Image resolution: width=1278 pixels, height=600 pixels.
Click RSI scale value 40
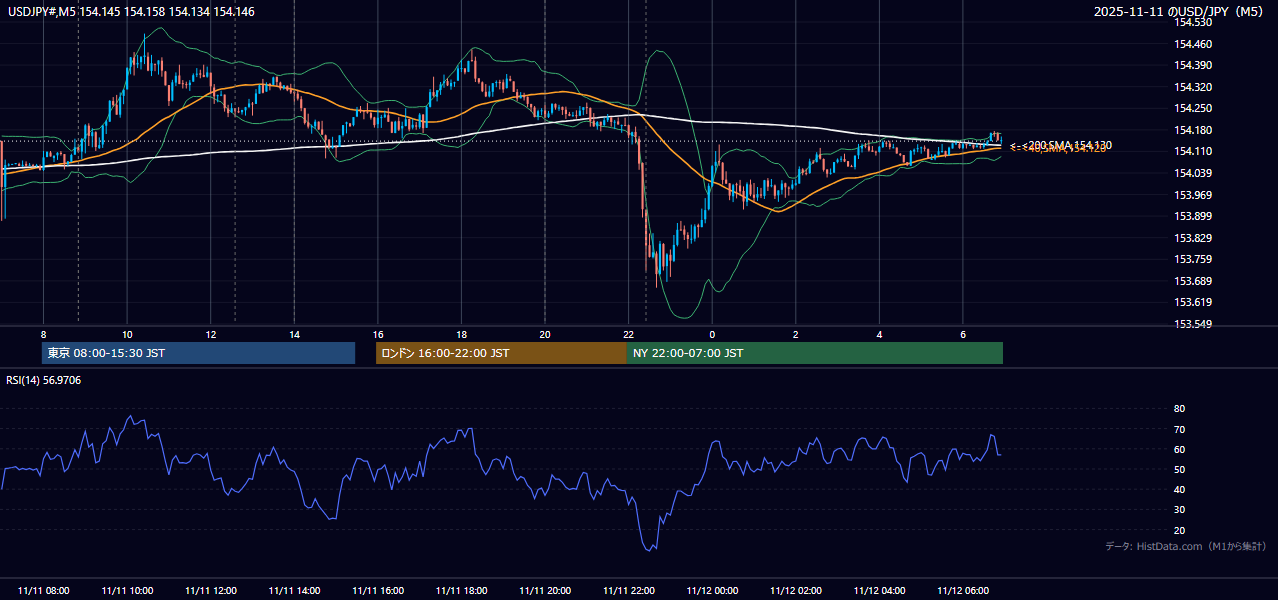point(1179,489)
